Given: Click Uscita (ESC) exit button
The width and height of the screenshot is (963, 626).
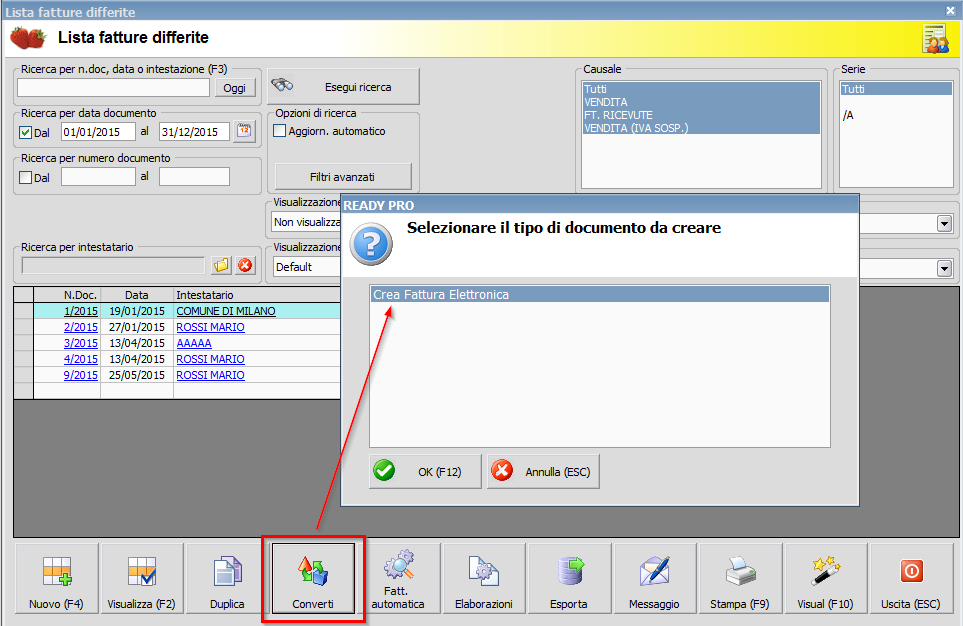Looking at the screenshot, I should (911, 578).
